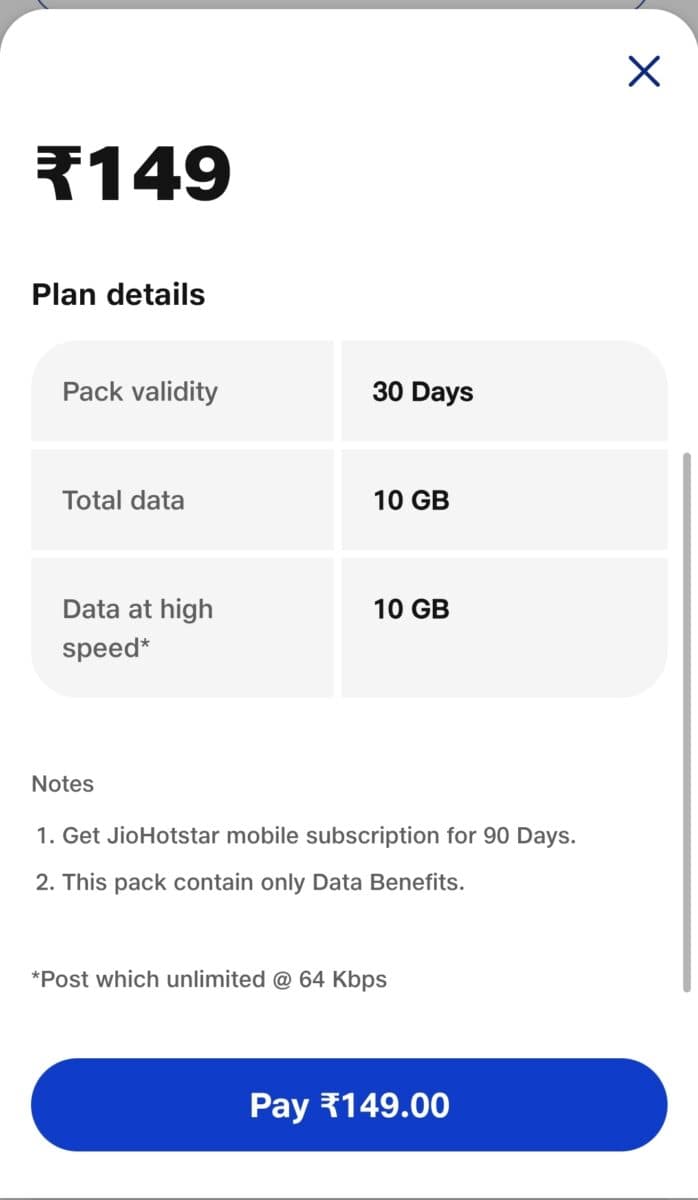
Task: Close the plan details popup
Action: pyautogui.click(x=643, y=71)
